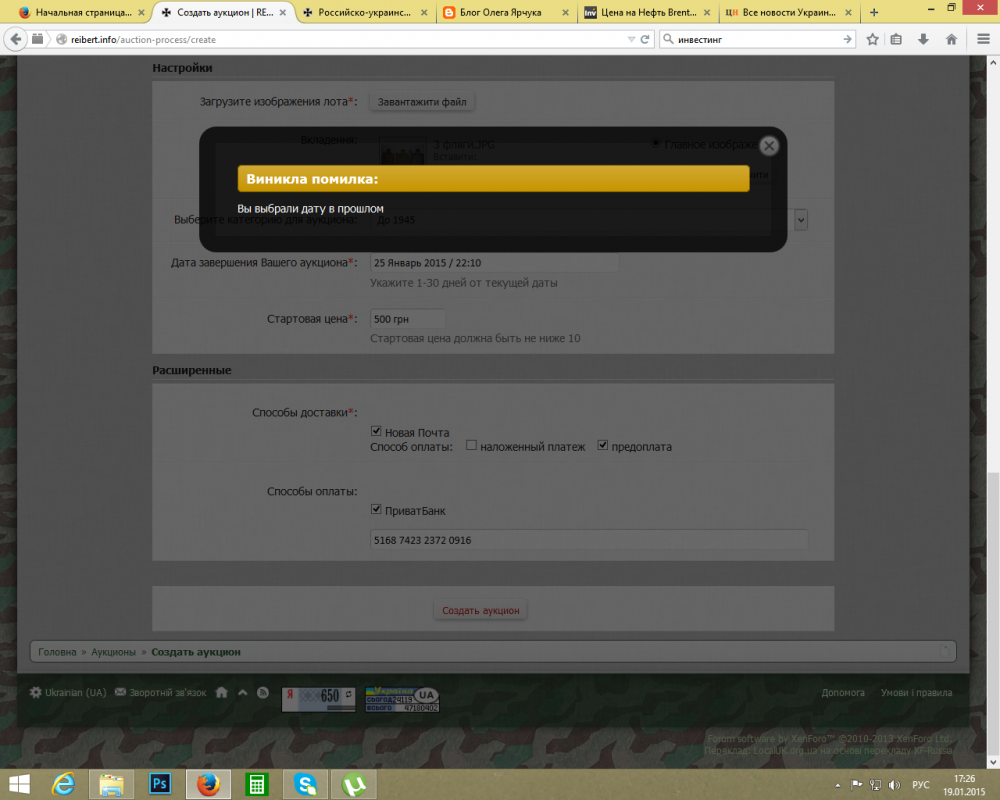The height and width of the screenshot is (800, 1000).
Task: Uncheck the предоплата checkbox
Action: tap(603, 445)
